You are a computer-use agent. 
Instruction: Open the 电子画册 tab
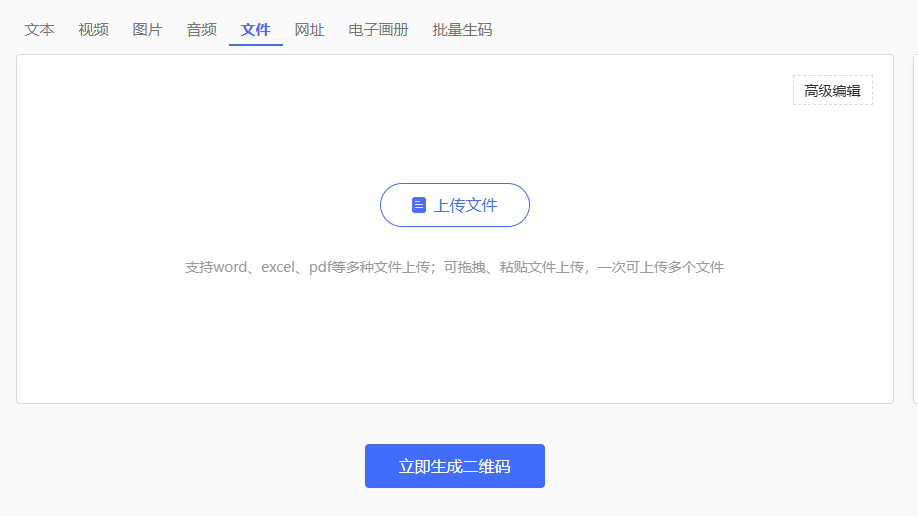[x=379, y=30]
